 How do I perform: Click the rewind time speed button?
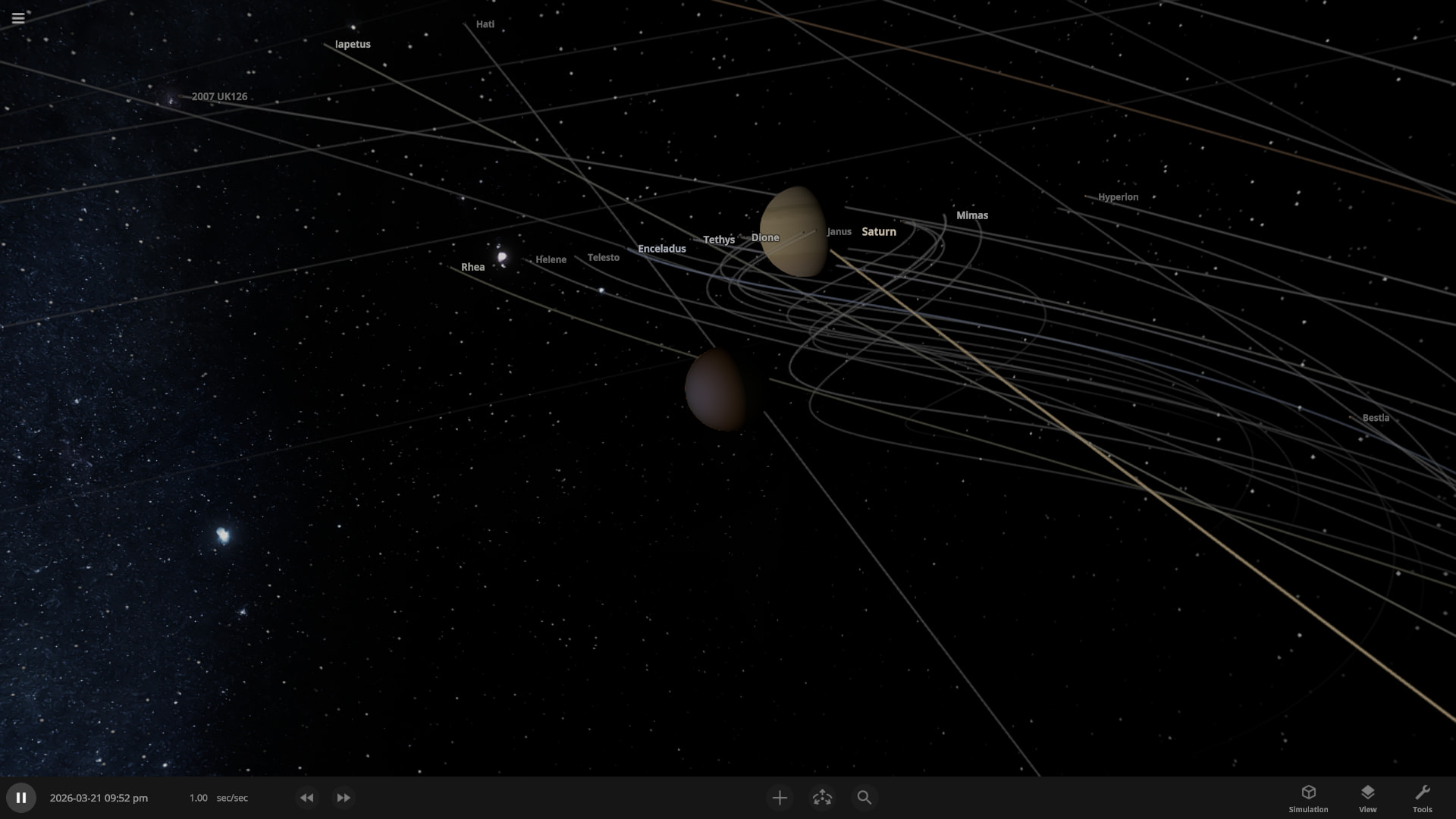point(306,798)
